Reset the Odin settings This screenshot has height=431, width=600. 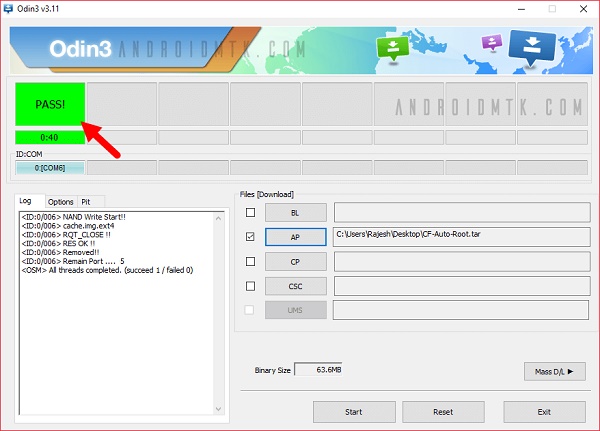tap(443, 412)
